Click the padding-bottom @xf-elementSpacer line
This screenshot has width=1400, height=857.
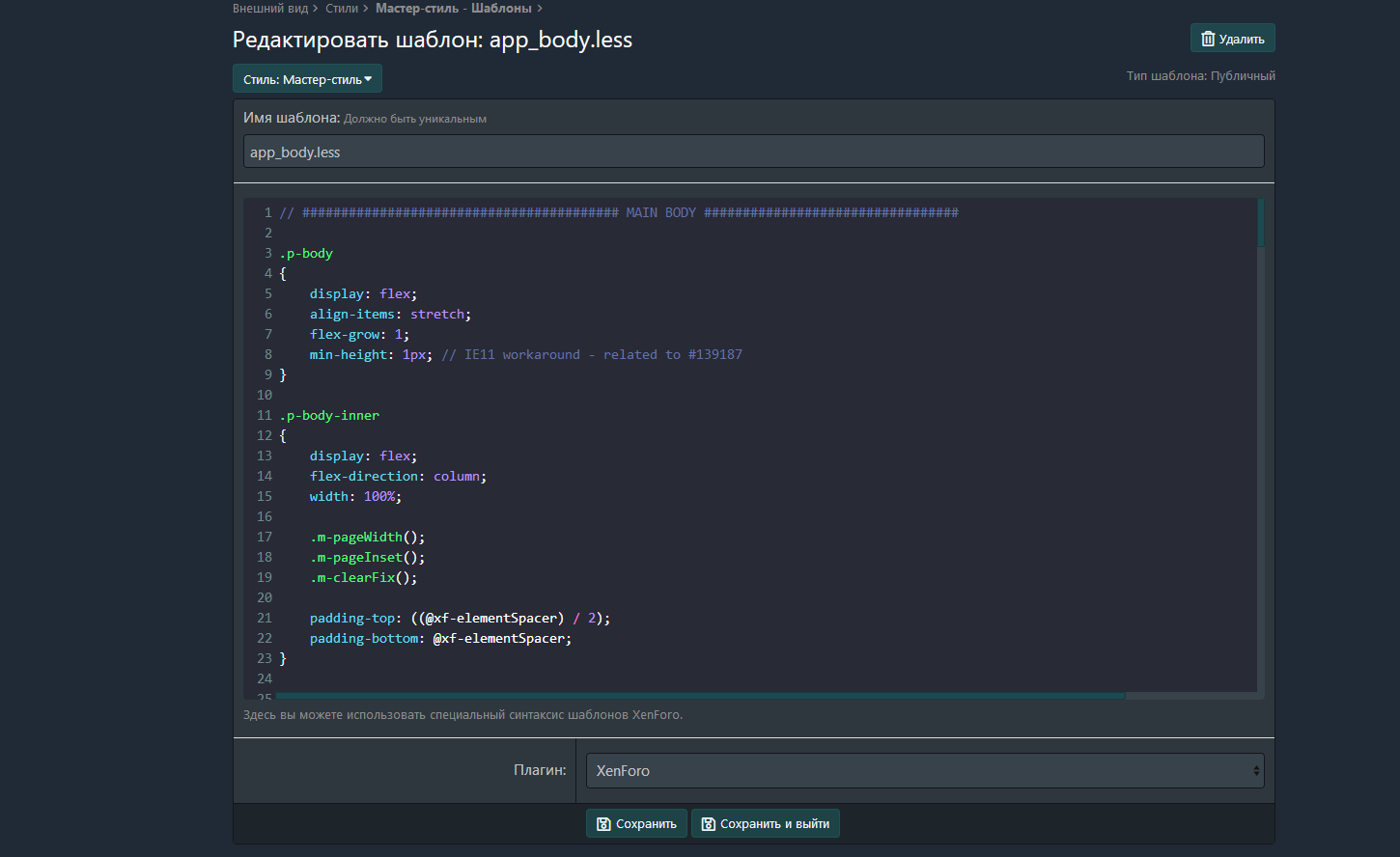click(x=440, y=638)
